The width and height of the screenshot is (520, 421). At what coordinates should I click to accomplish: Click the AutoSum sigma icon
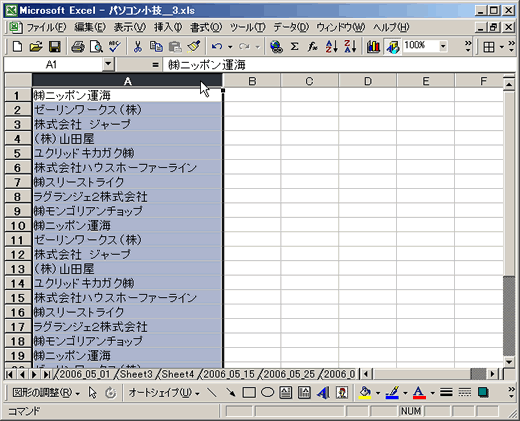[x=294, y=46]
